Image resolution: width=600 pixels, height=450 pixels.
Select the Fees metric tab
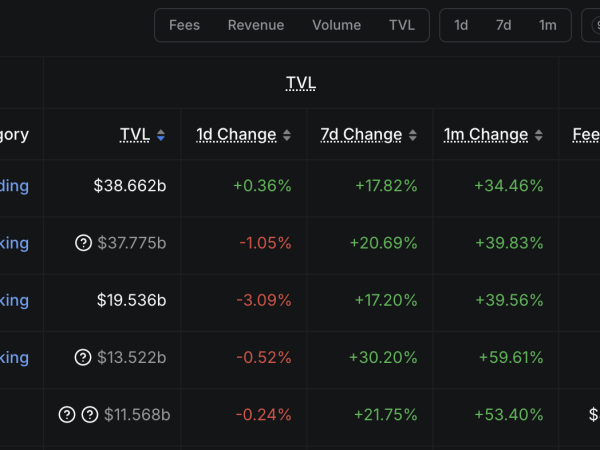[x=184, y=25]
